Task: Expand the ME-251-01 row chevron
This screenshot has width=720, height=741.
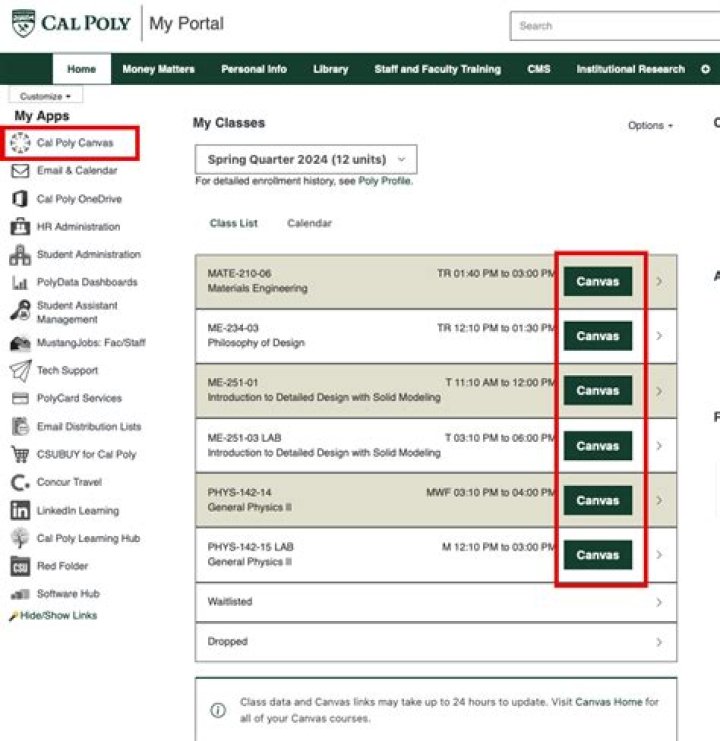Action: click(x=660, y=391)
